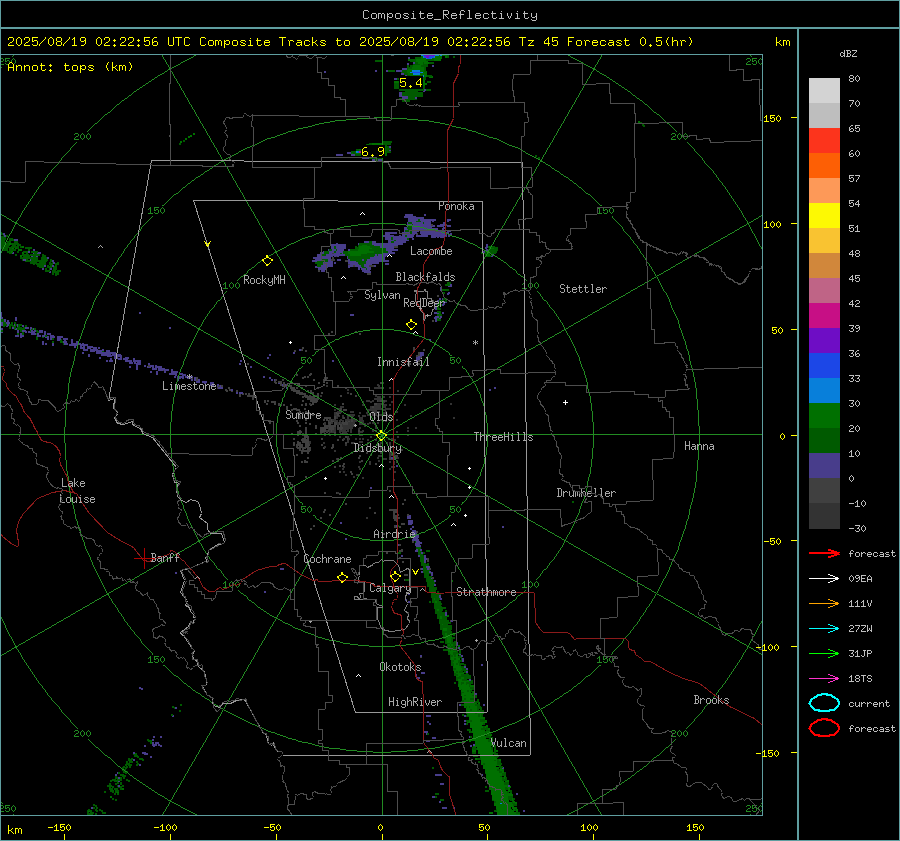Click the red forecast ellipse in the legend
900x841 pixels.
pos(824,728)
